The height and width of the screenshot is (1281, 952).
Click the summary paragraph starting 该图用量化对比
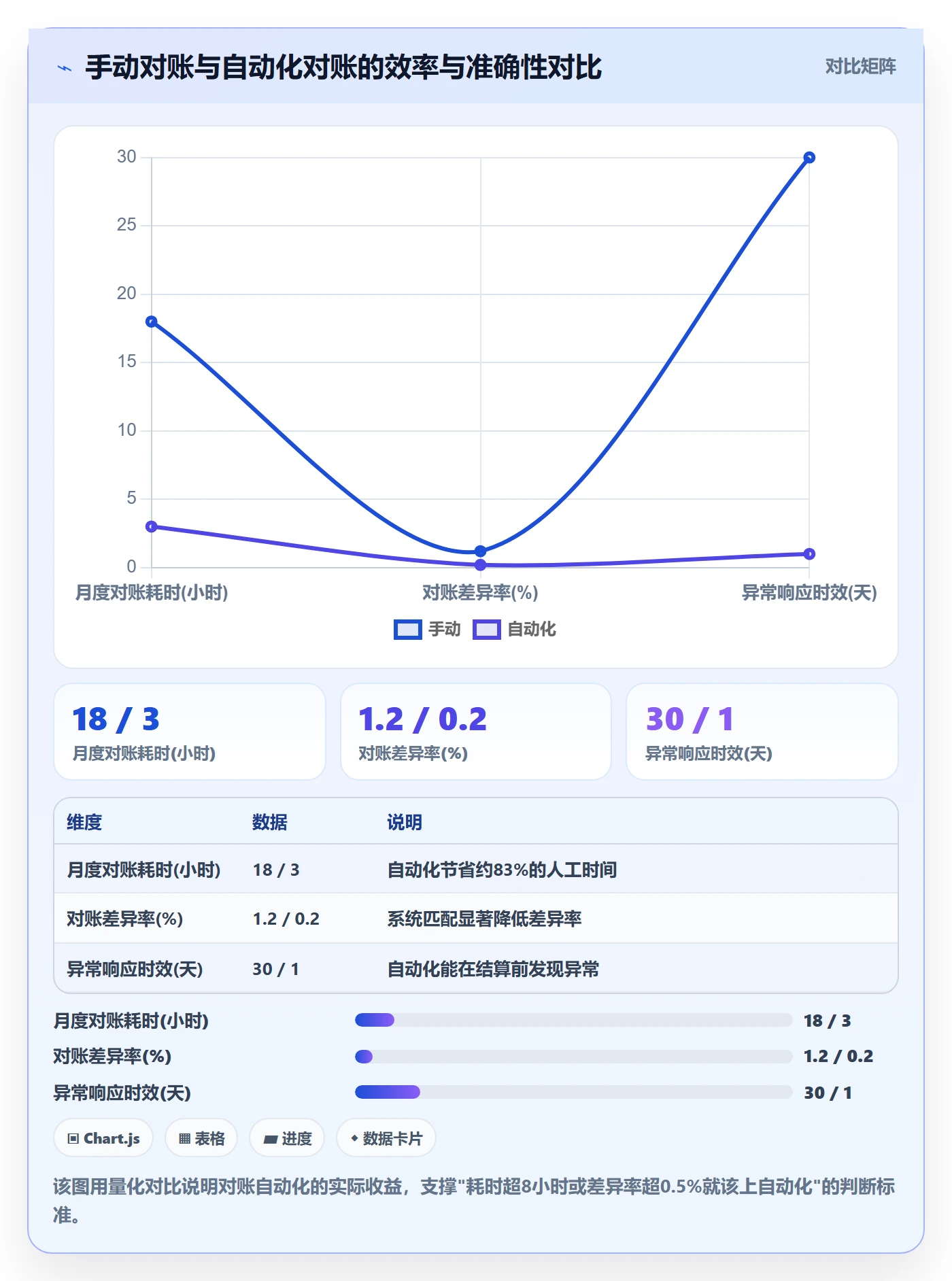point(475,1201)
